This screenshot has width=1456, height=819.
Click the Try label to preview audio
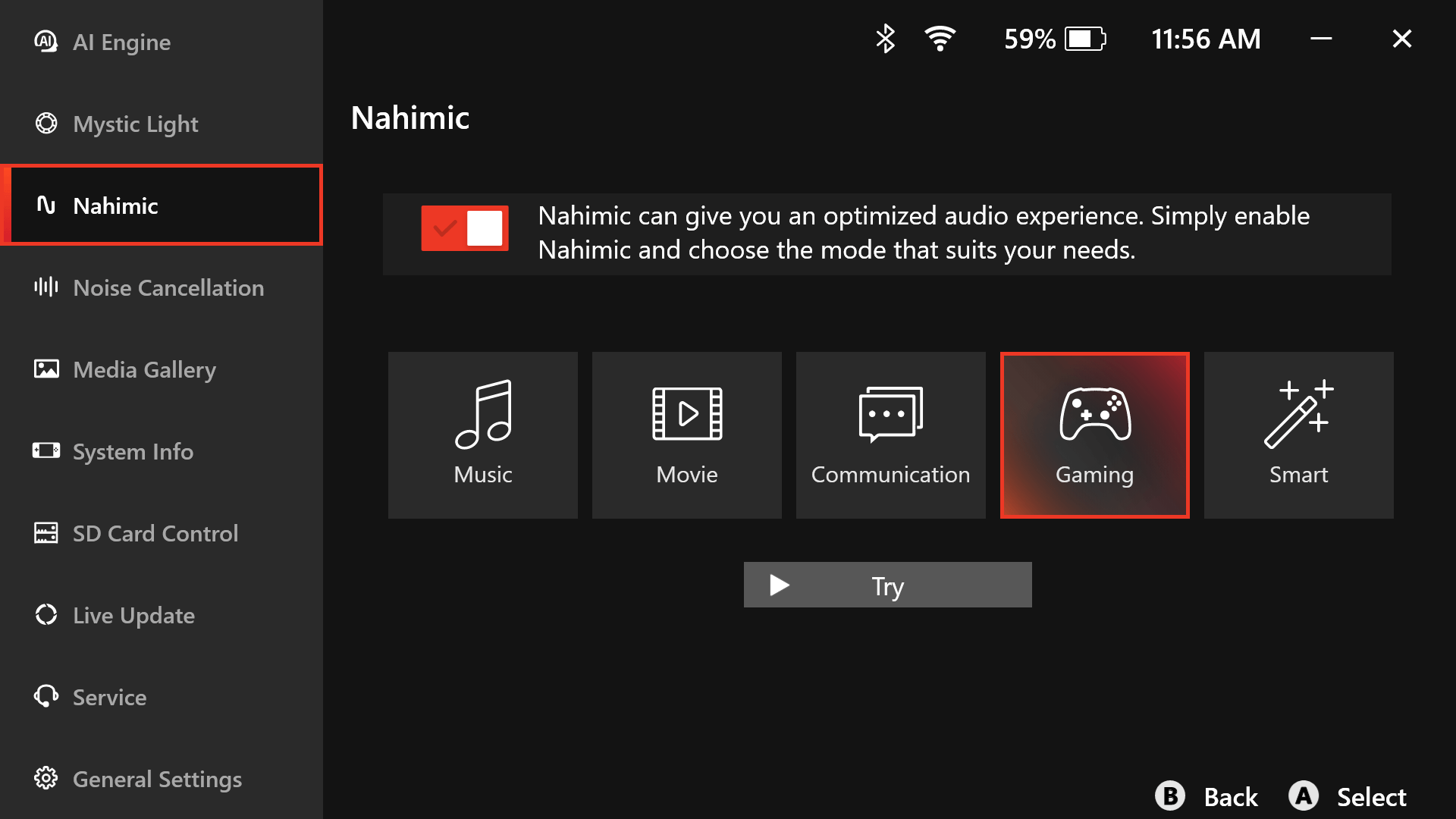(888, 586)
